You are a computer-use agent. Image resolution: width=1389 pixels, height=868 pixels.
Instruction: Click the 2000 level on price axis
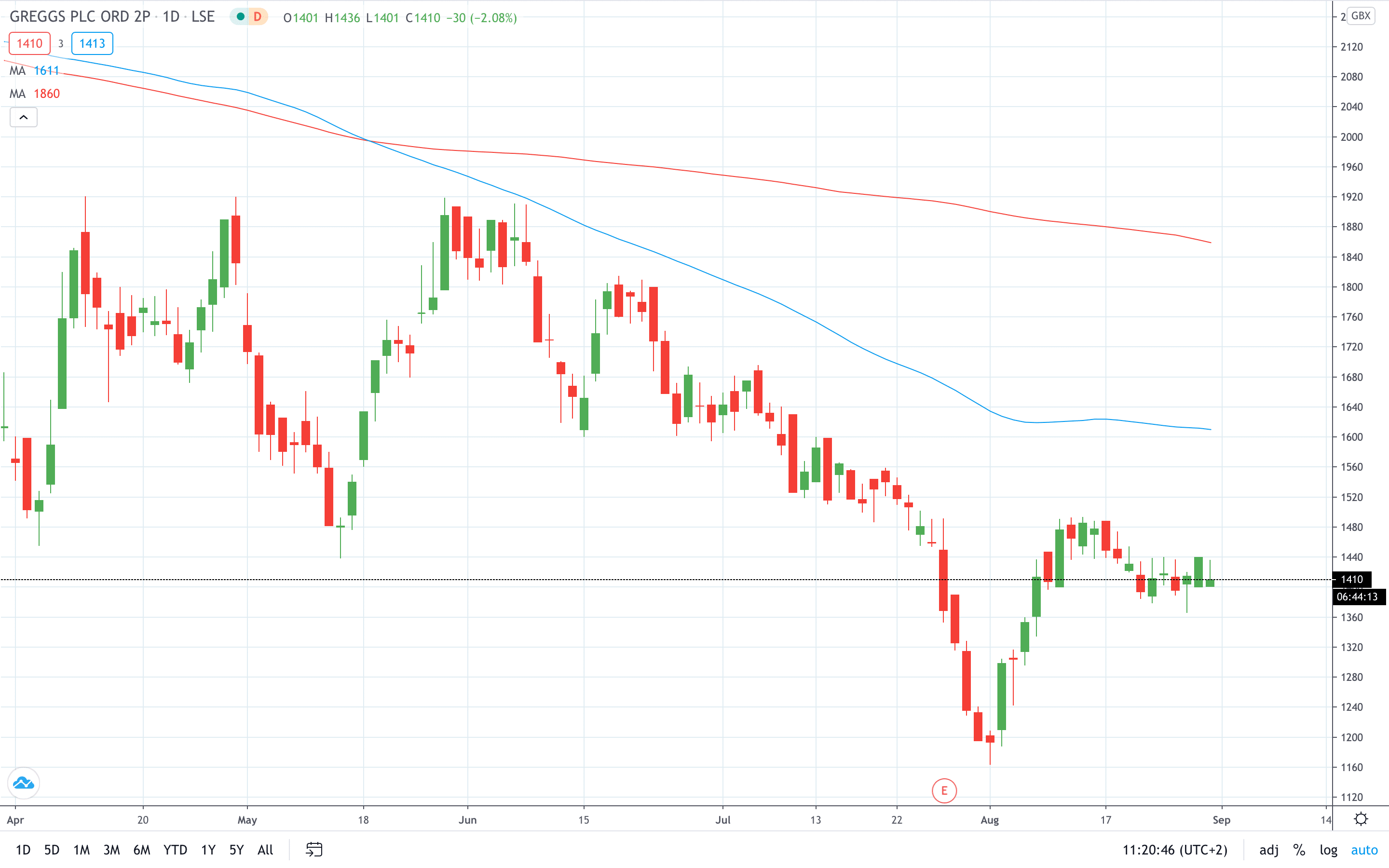click(1351, 136)
